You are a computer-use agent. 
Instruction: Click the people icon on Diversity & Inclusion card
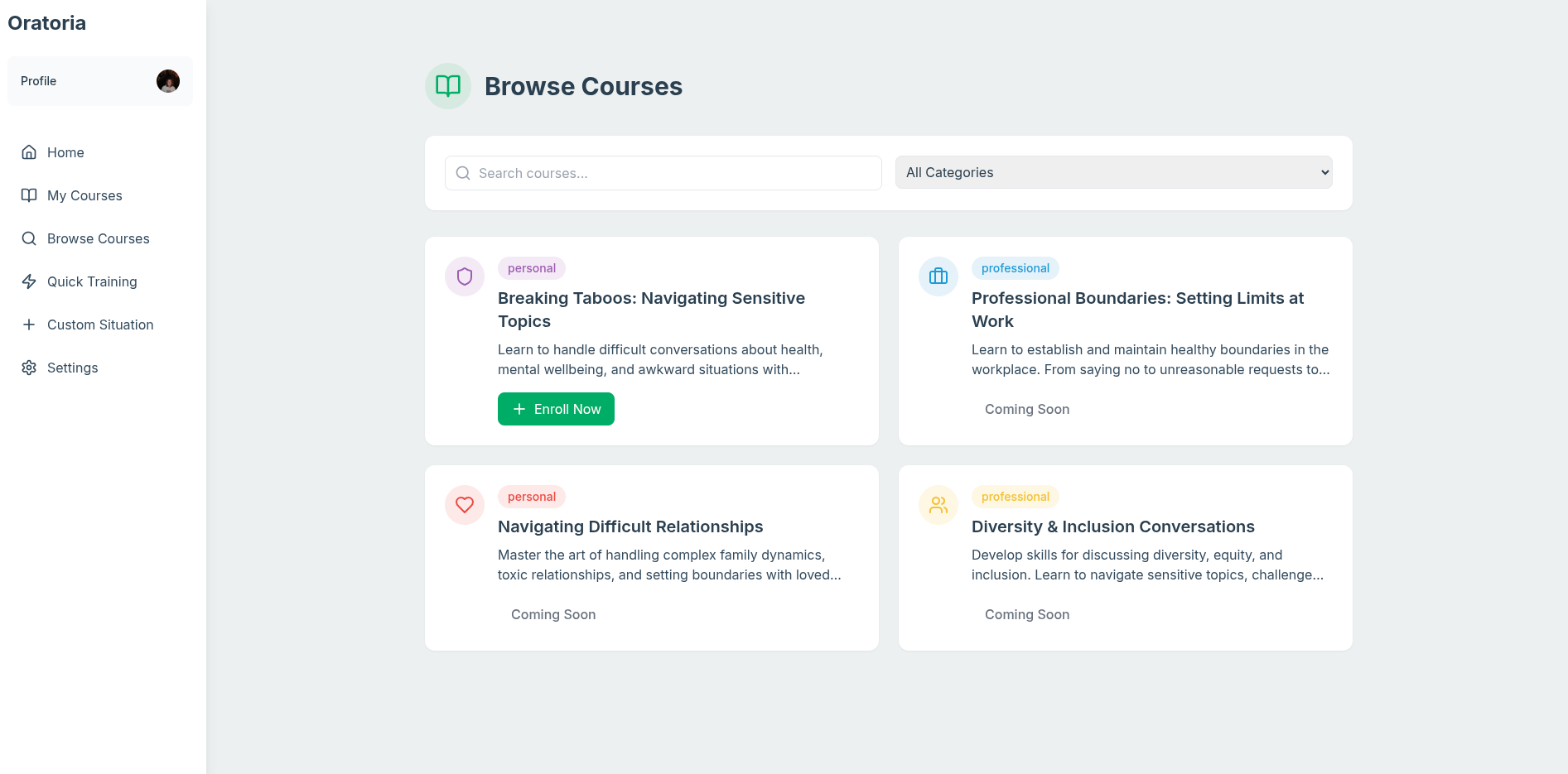pyautogui.click(x=938, y=505)
